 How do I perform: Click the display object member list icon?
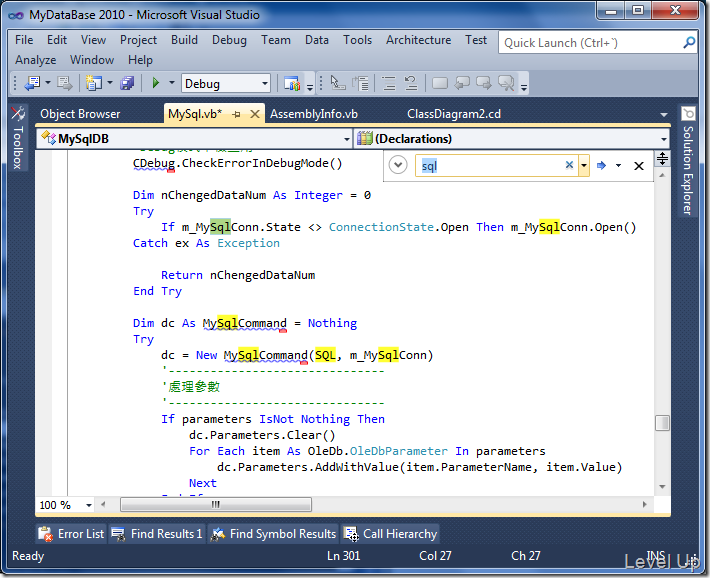pos(338,83)
